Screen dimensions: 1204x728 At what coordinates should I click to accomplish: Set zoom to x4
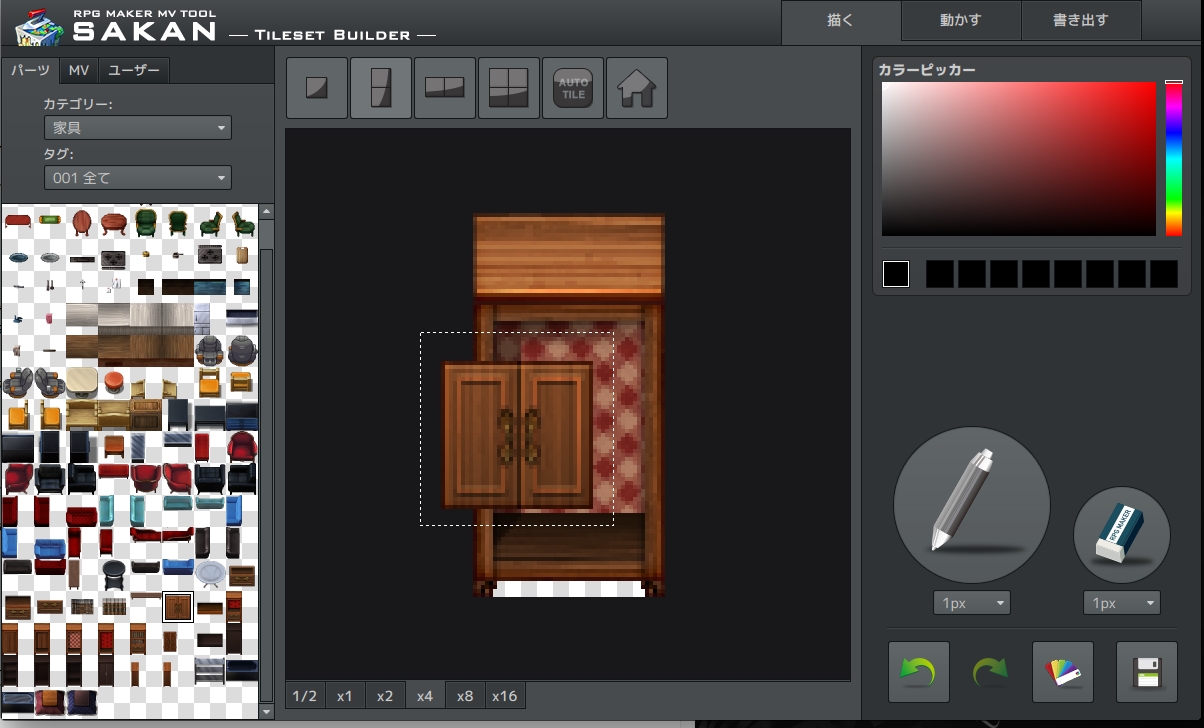425,696
